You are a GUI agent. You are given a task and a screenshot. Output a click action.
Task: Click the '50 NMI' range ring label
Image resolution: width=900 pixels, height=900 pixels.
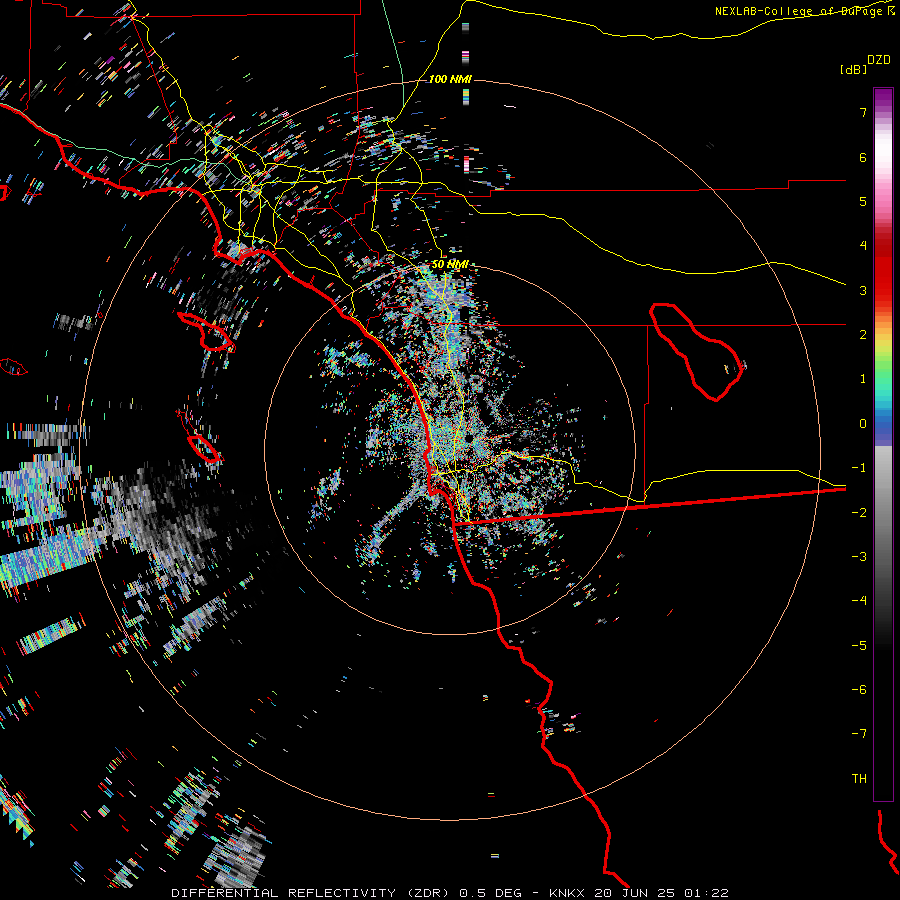tap(450, 265)
